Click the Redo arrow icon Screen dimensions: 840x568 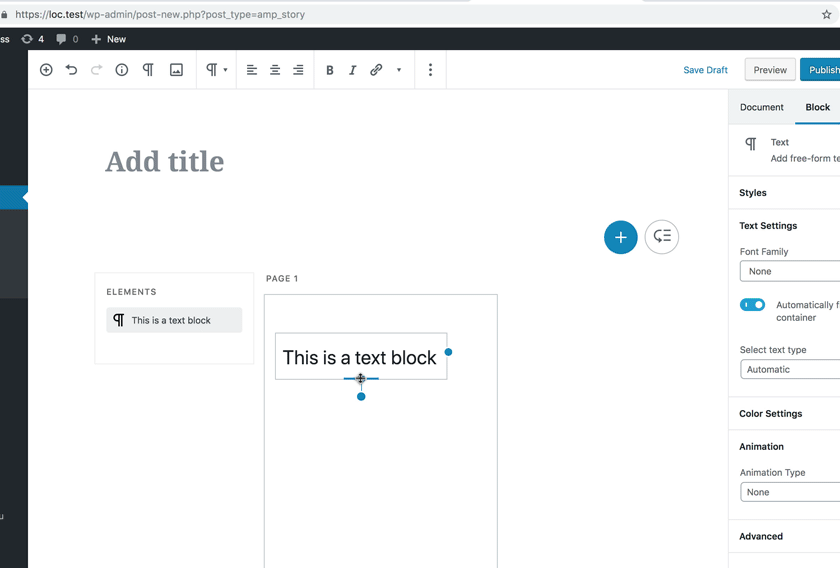[x=96, y=70]
